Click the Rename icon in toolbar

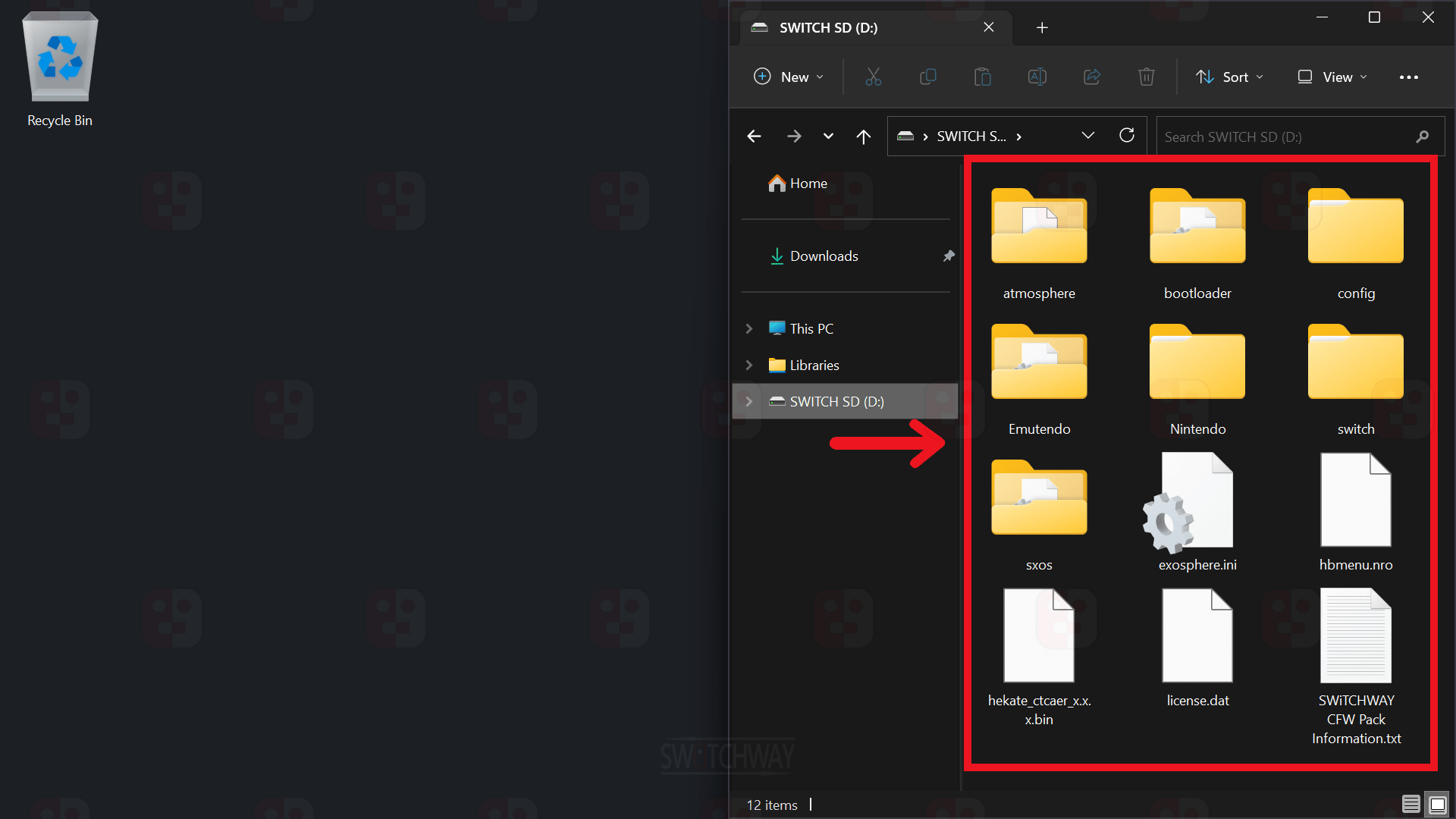coord(1037,77)
